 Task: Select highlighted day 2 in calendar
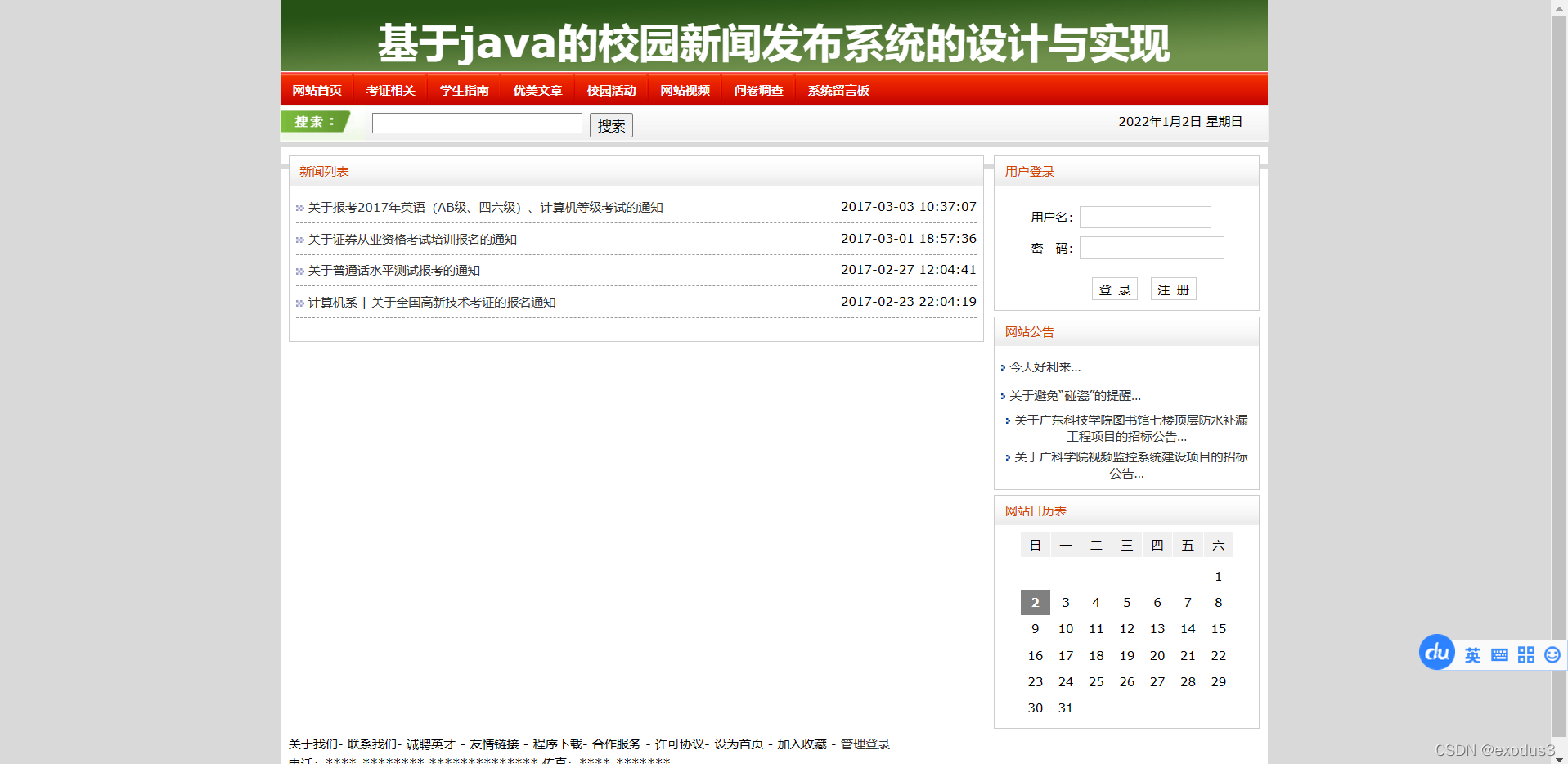[x=1035, y=603]
